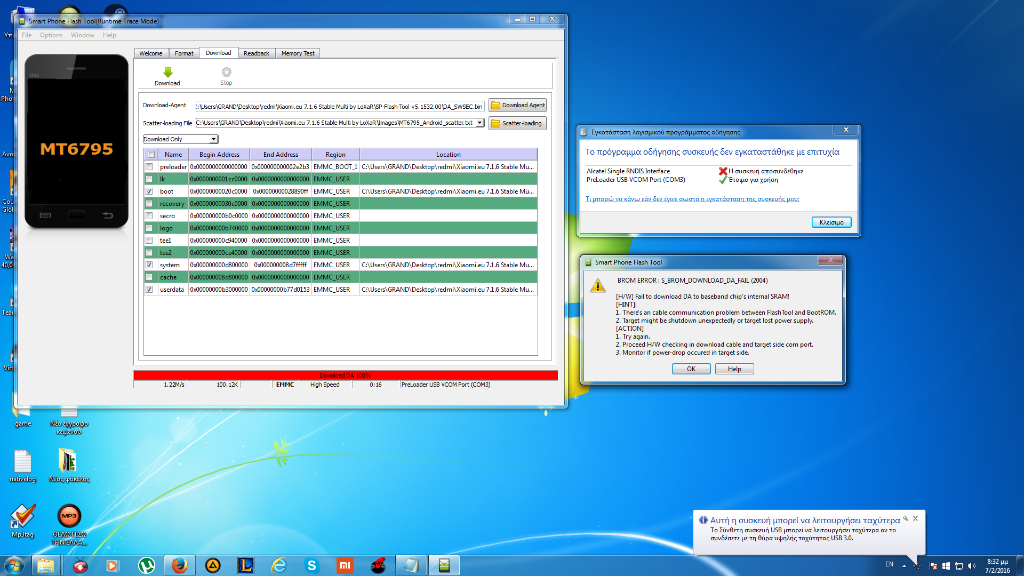
Task: Toggle the userdata partition checkbox
Action: click(x=150, y=289)
